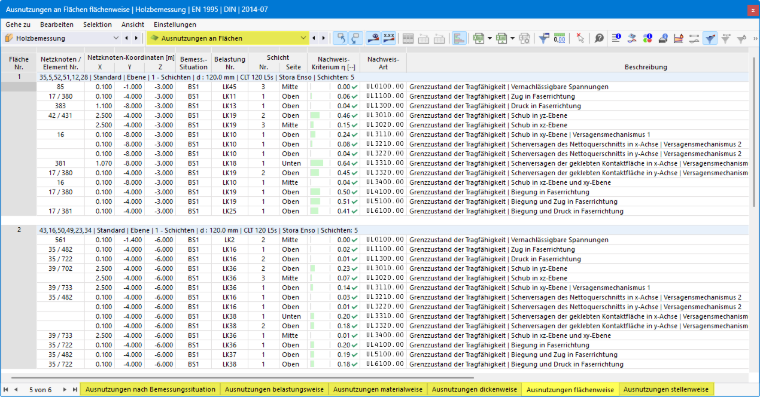Select the cell with code EL3310.00 in surface 1

click(x=384, y=163)
